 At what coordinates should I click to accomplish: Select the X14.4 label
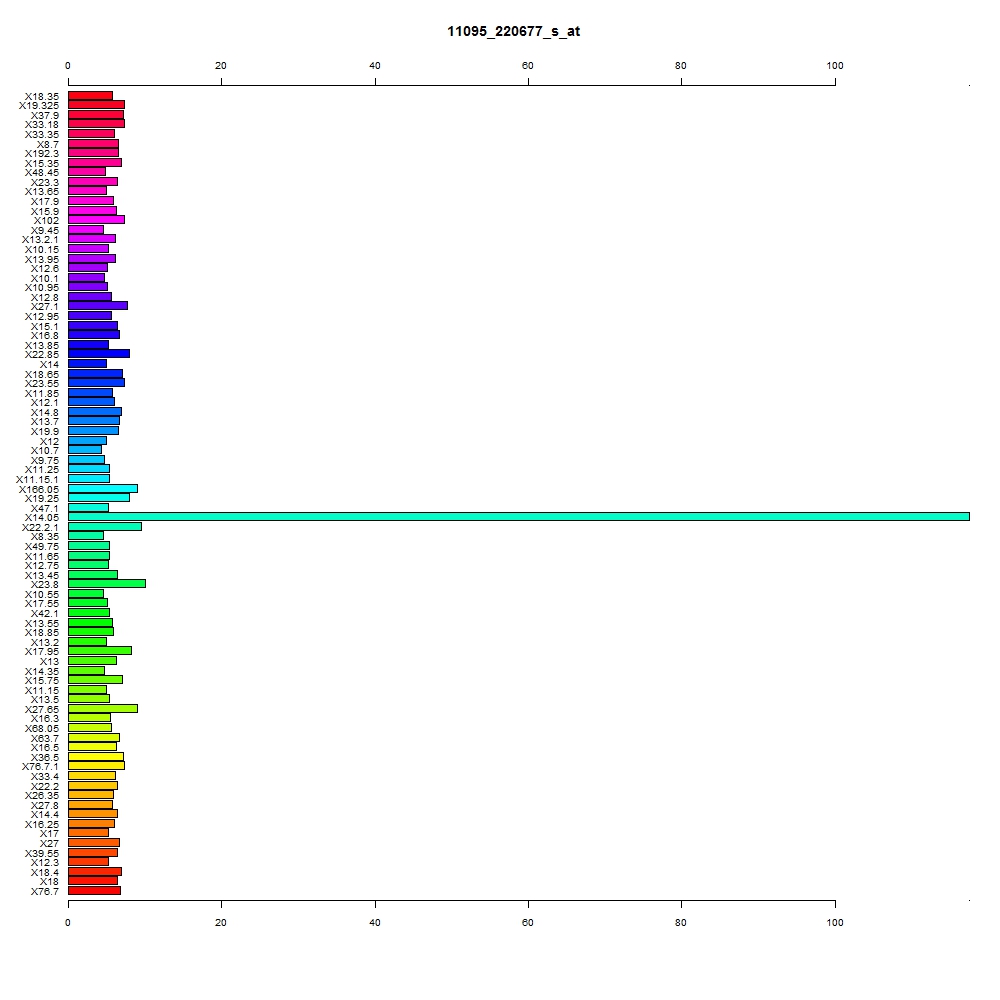[45, 814]
